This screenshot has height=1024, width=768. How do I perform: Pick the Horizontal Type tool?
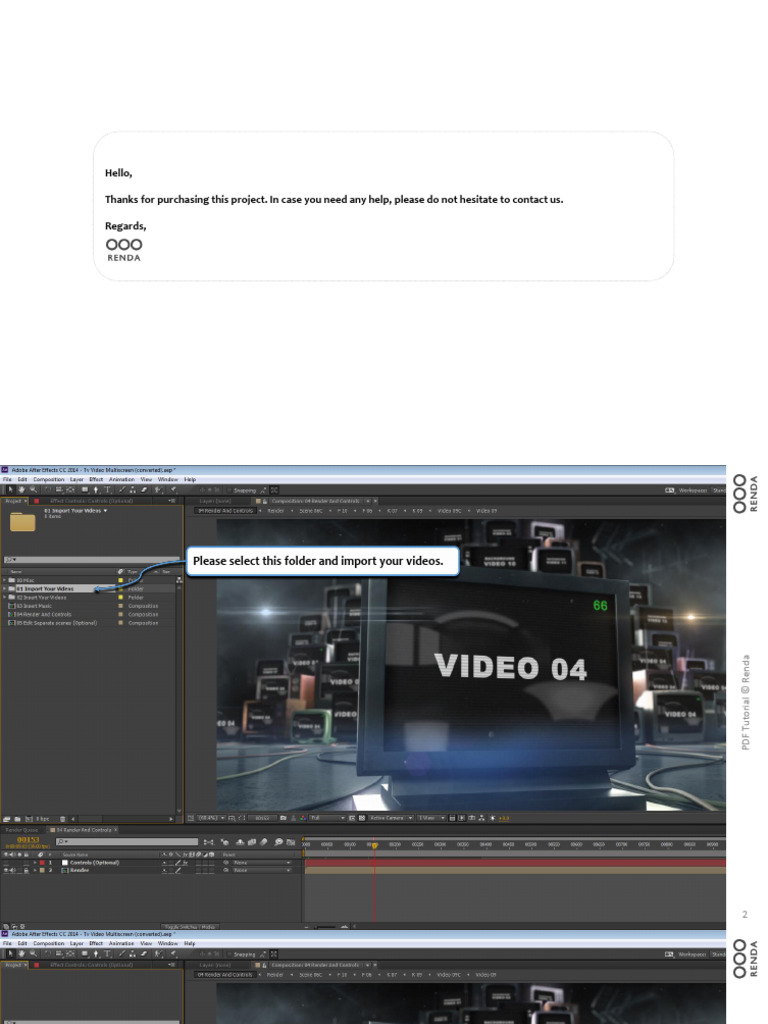107,490
